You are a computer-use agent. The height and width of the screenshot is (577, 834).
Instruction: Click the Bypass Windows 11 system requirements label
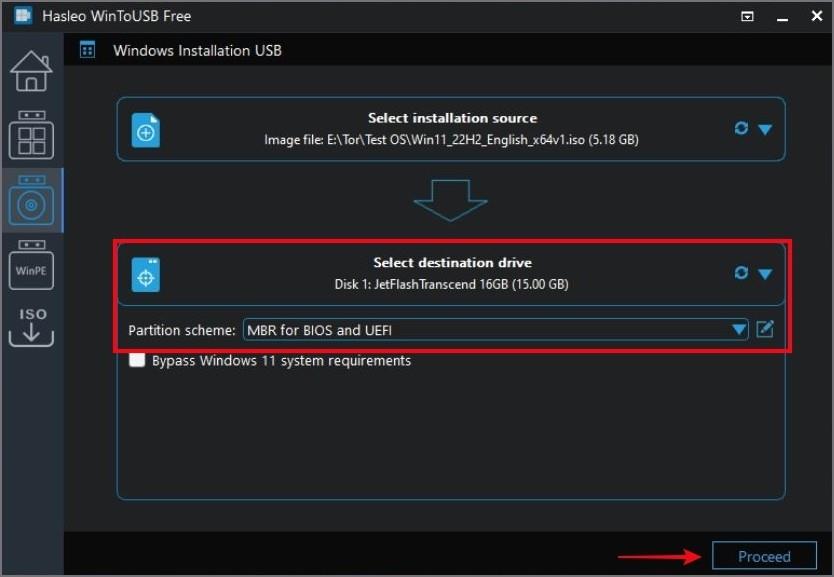tap(281, 361)
